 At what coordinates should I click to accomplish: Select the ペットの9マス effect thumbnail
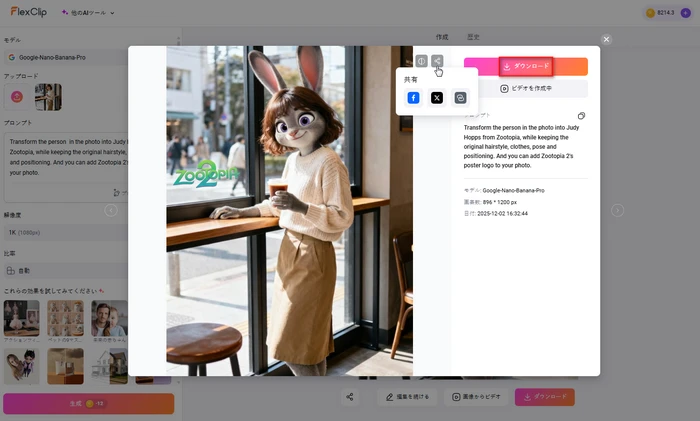coord(66,318)
